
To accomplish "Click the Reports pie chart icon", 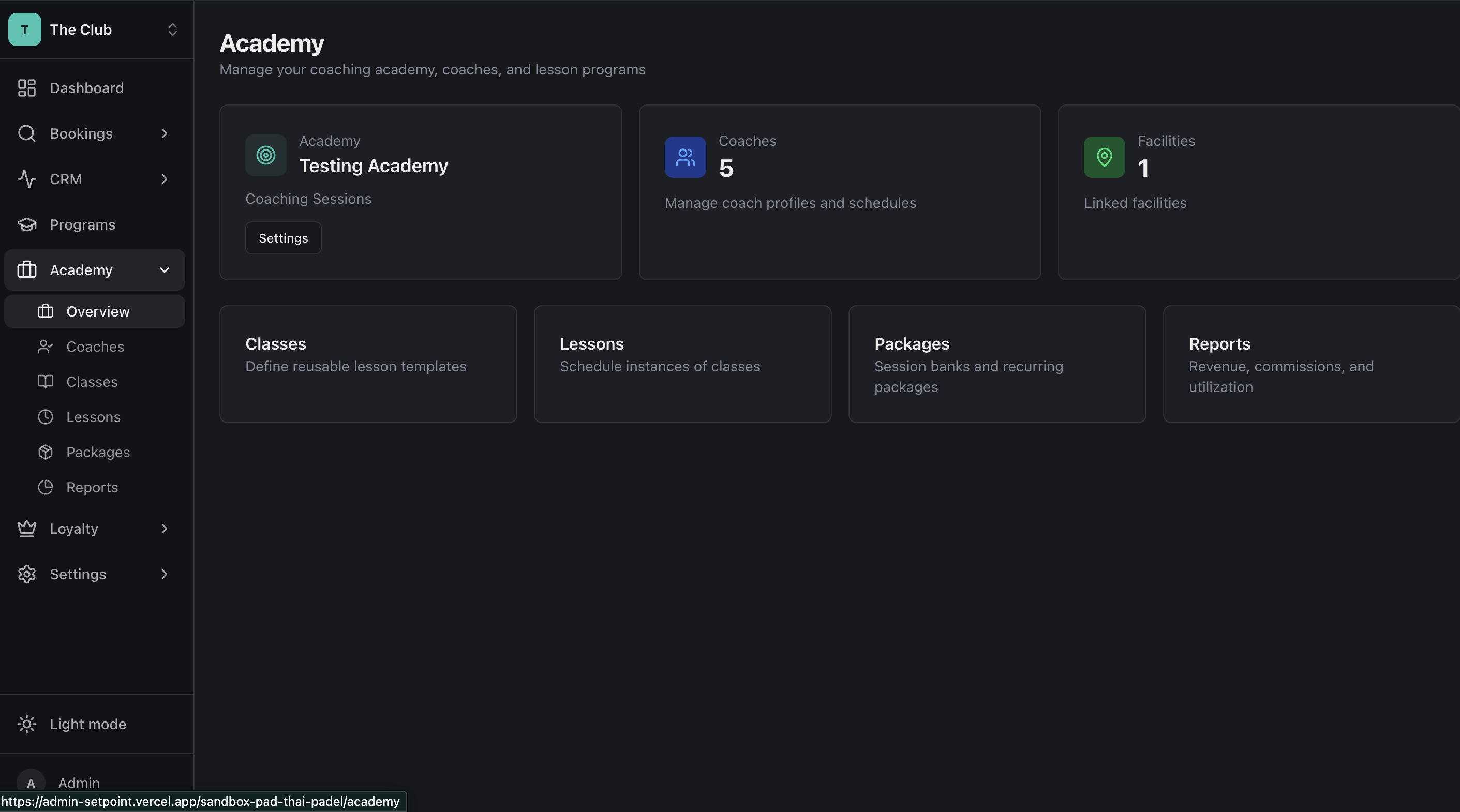I will [46, 487].
